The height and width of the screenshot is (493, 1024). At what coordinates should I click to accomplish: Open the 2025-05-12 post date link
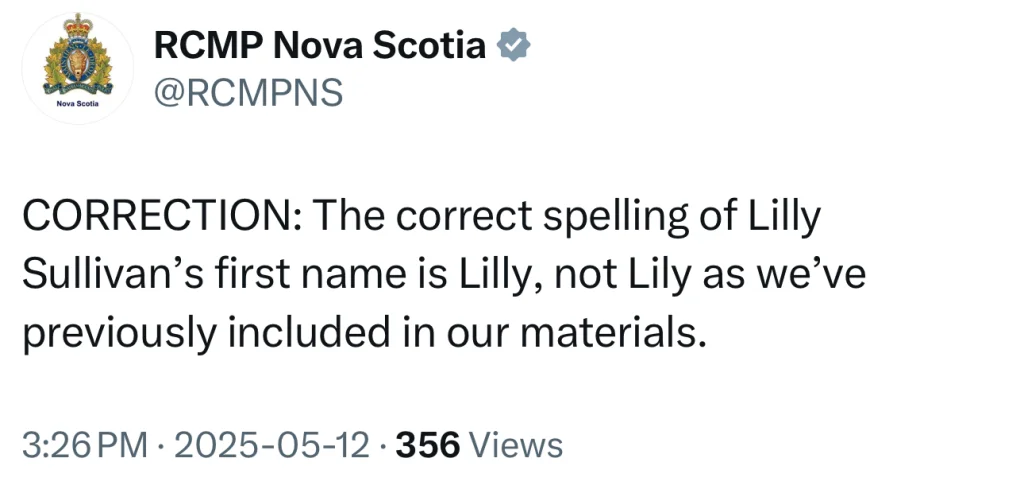pyautogui.click(x=270, y=444)
